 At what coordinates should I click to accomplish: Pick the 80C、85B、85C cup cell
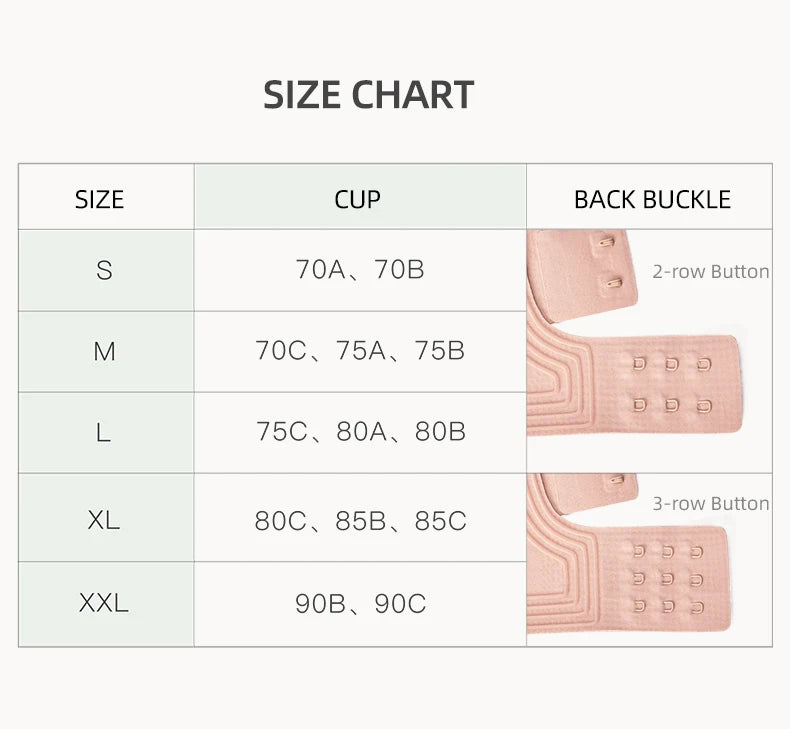click(x=360, y=521)
